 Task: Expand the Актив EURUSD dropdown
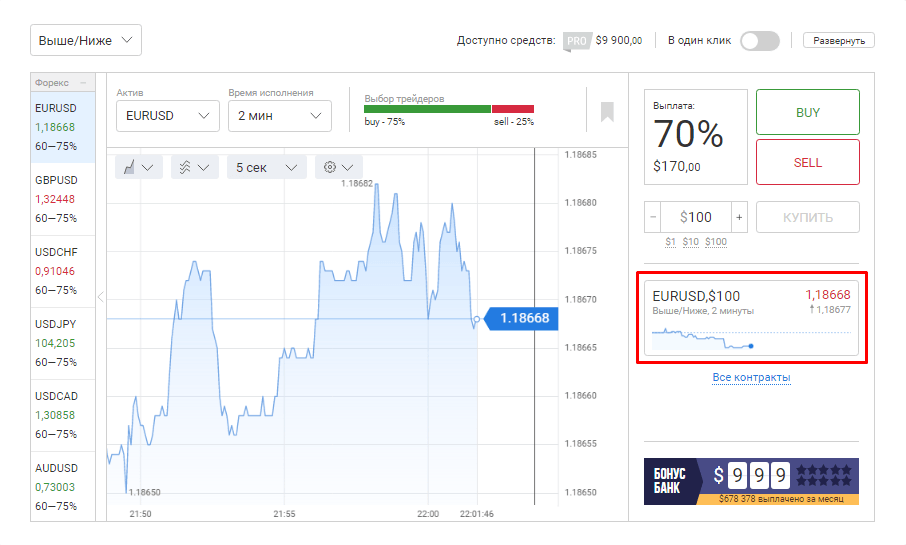167,116
